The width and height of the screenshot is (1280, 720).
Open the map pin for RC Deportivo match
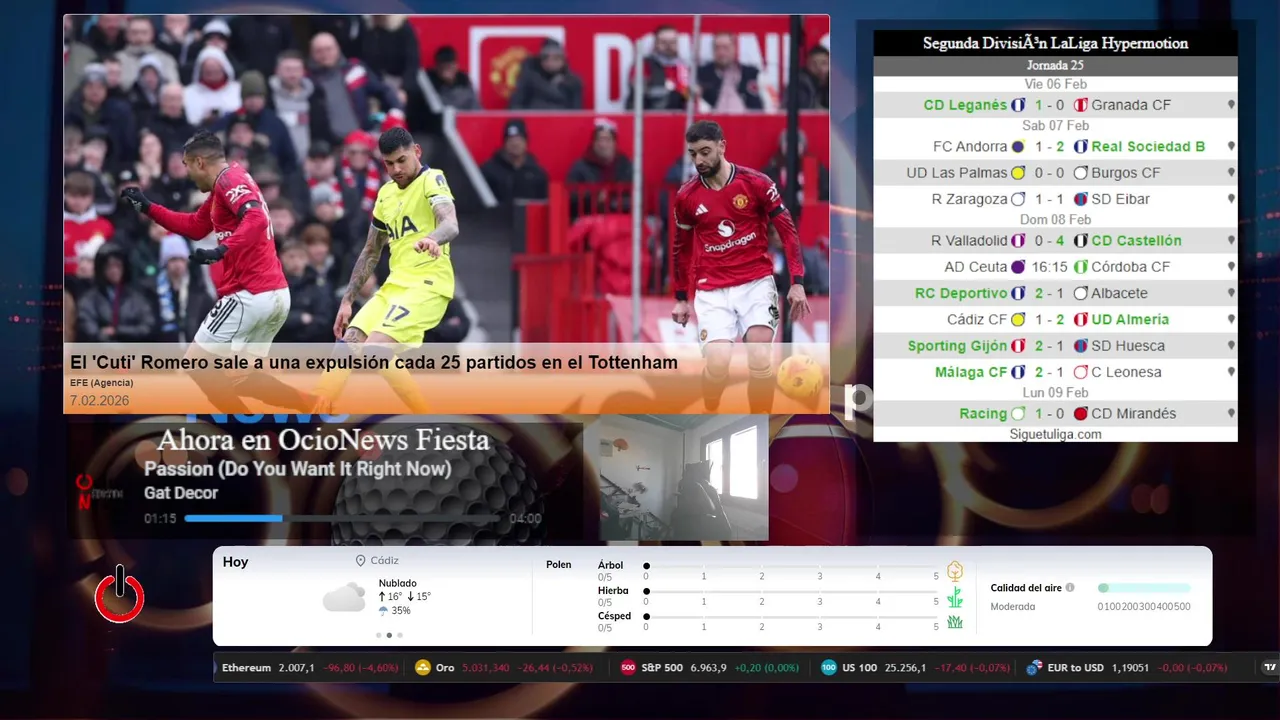pyautogui.click(x=1231, y=293)
